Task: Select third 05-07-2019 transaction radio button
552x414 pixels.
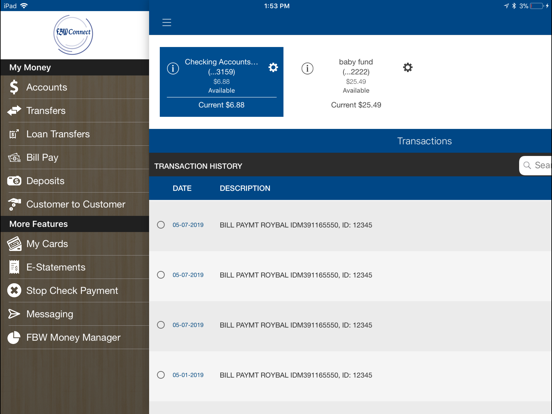Action: pos(161,325)
